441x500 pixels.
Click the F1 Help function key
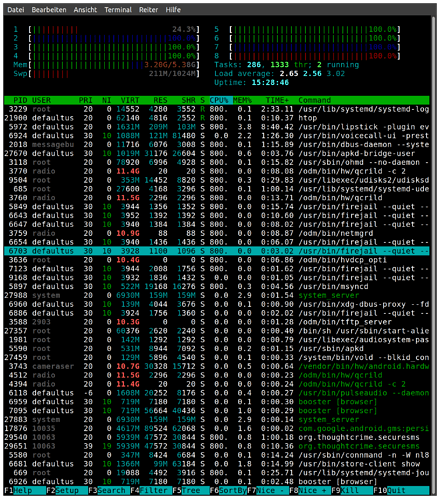point(25,490)
